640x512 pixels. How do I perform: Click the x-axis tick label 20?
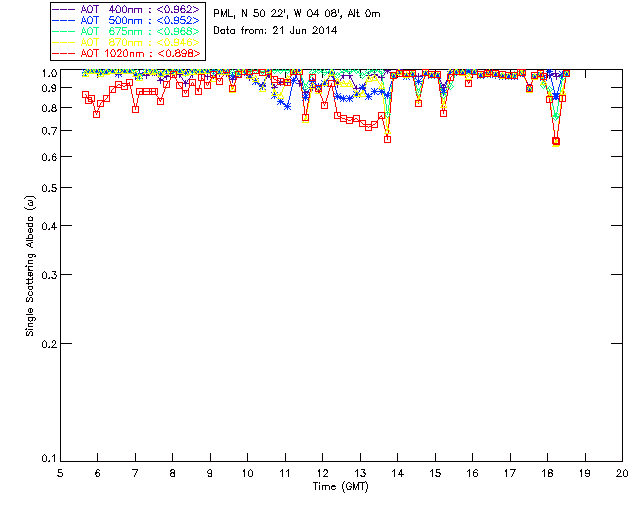click(x=622, y=473)
